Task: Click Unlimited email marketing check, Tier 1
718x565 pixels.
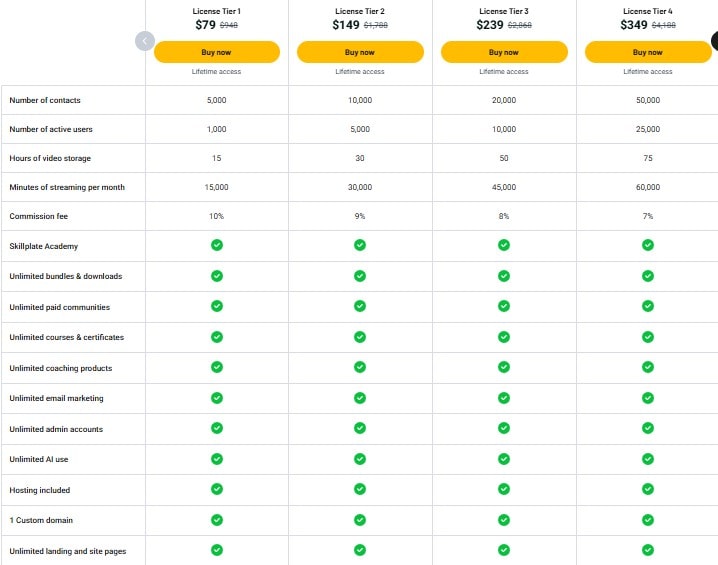Action: click(x=217, y=398)
